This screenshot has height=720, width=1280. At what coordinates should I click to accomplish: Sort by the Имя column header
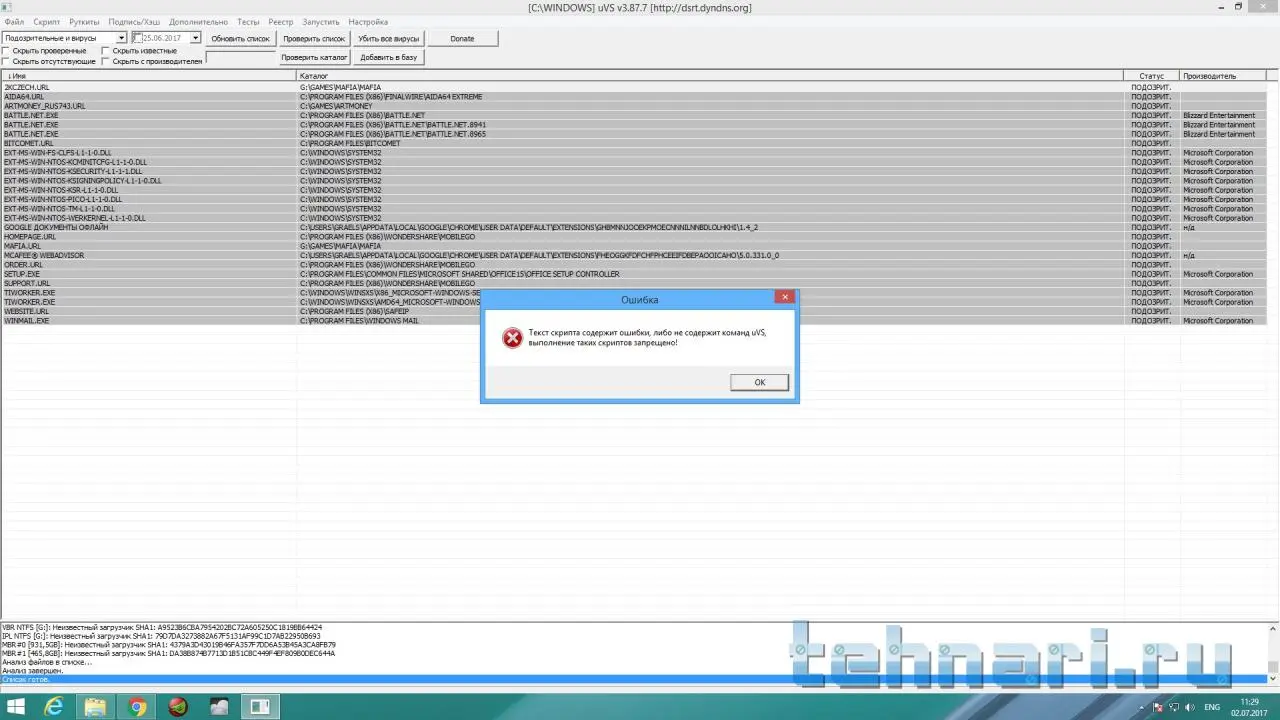148,76
